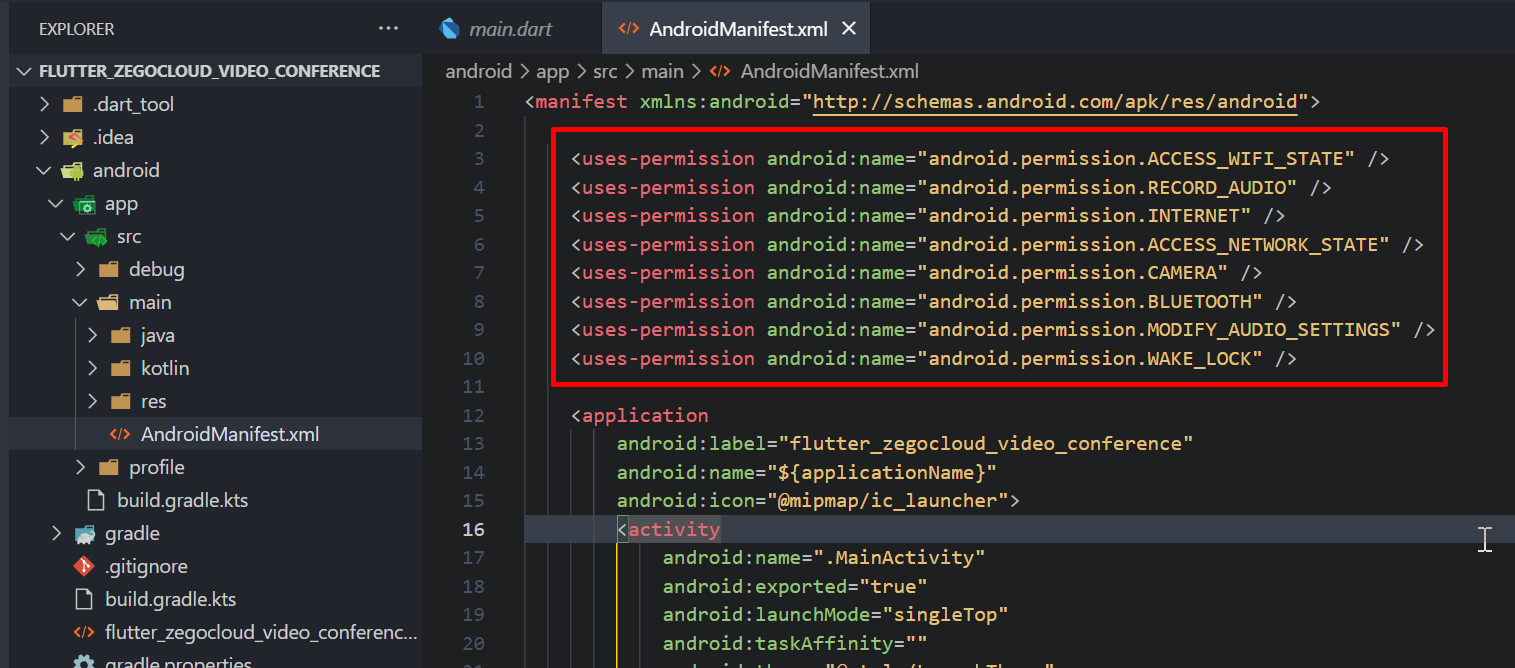This screenshot has height=668, width=1515.
Task: Click the gradle folder icon
Action: point(84,533)
